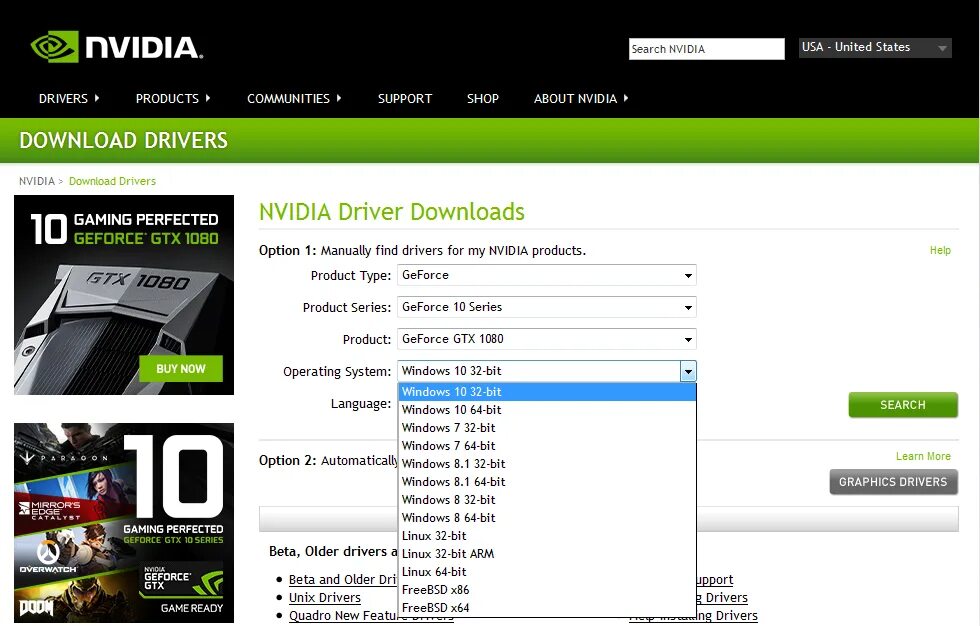The height and width of the screenshot is (626, 980).
Task: Open the USA - United States region selector
Action: [x=875, y=47]
